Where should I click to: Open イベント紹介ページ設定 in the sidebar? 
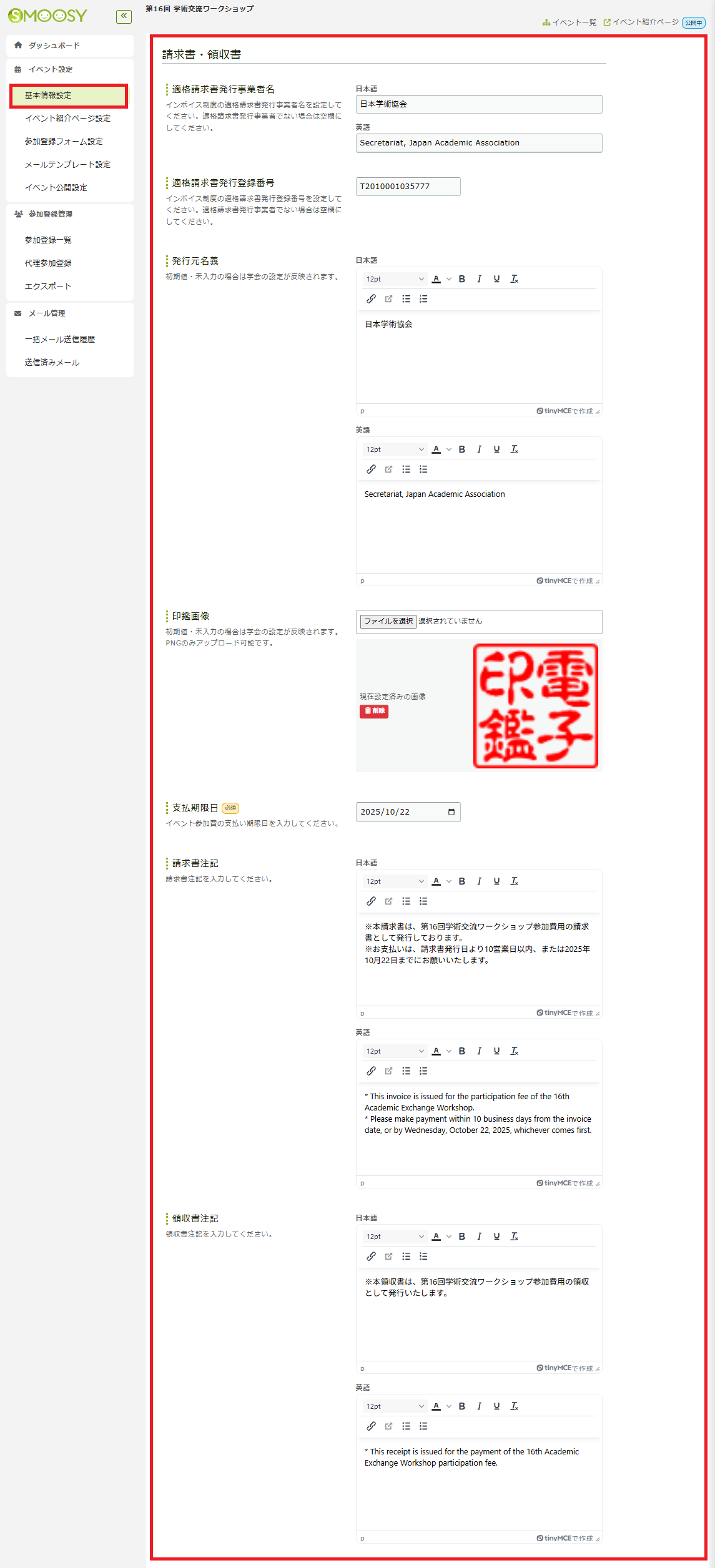(x=67, y=119)
